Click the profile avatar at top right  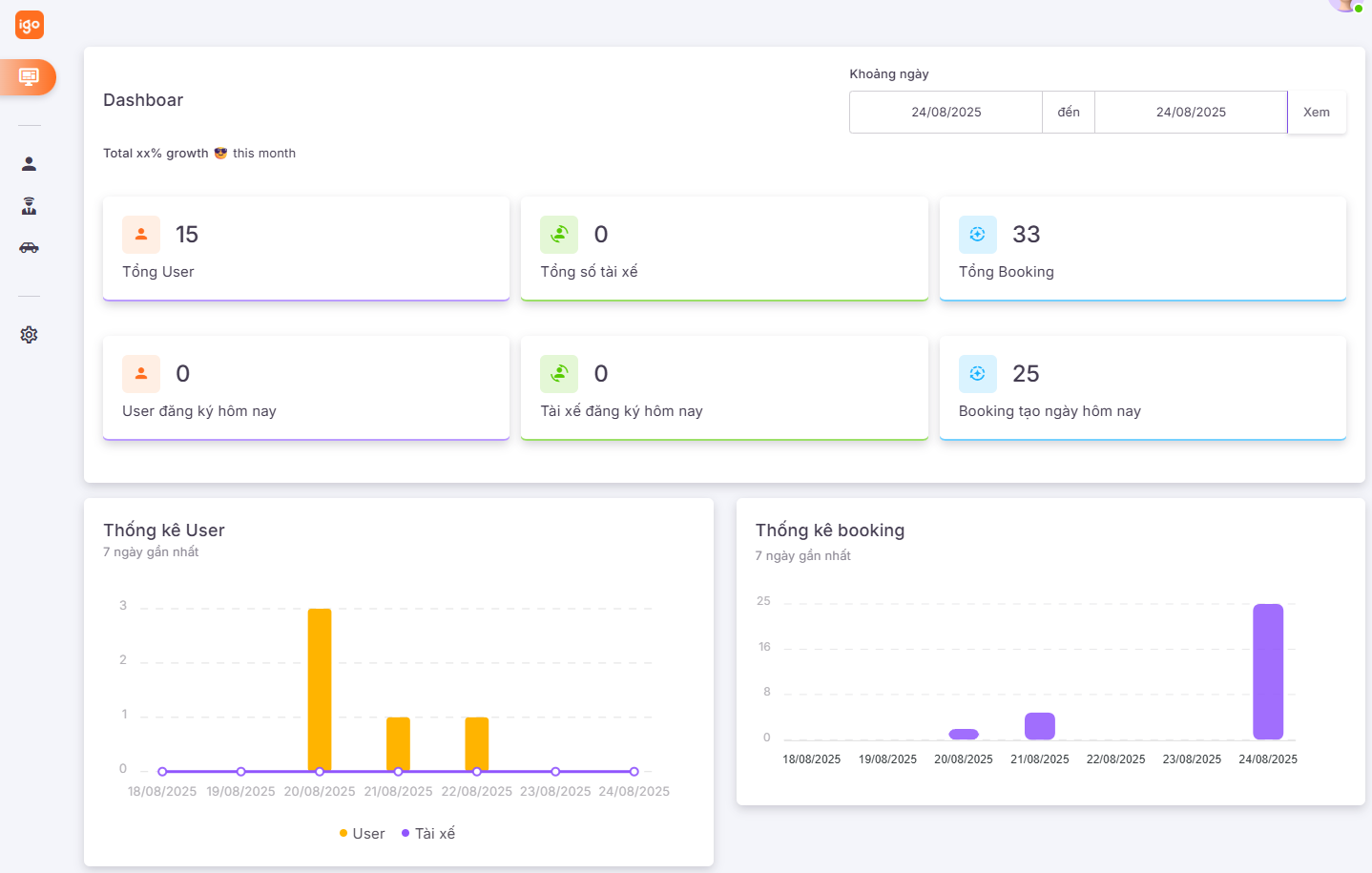pyautogui.click(x=1345, y=5)
